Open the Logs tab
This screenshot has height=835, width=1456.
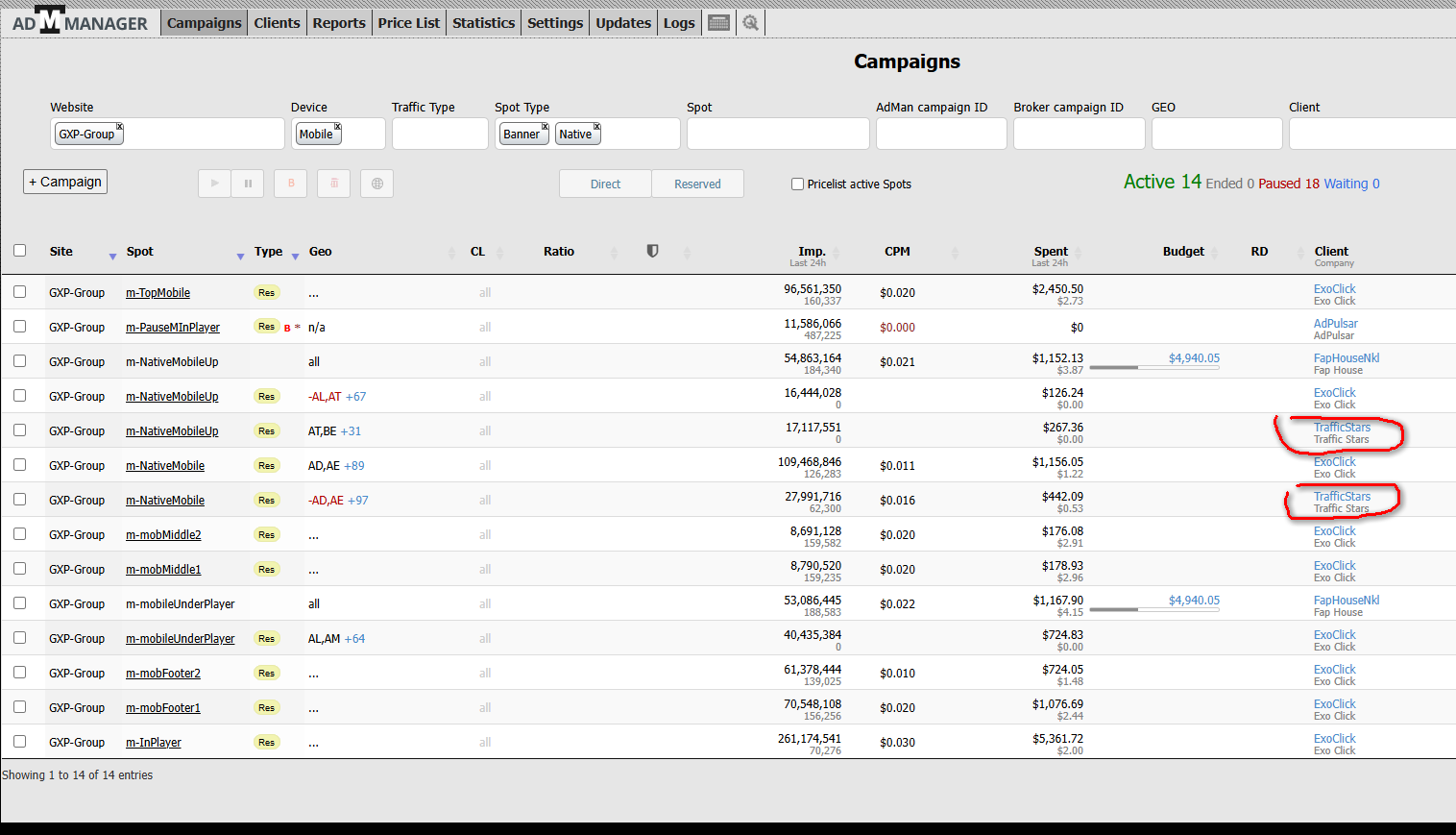[x=679, y=23]
